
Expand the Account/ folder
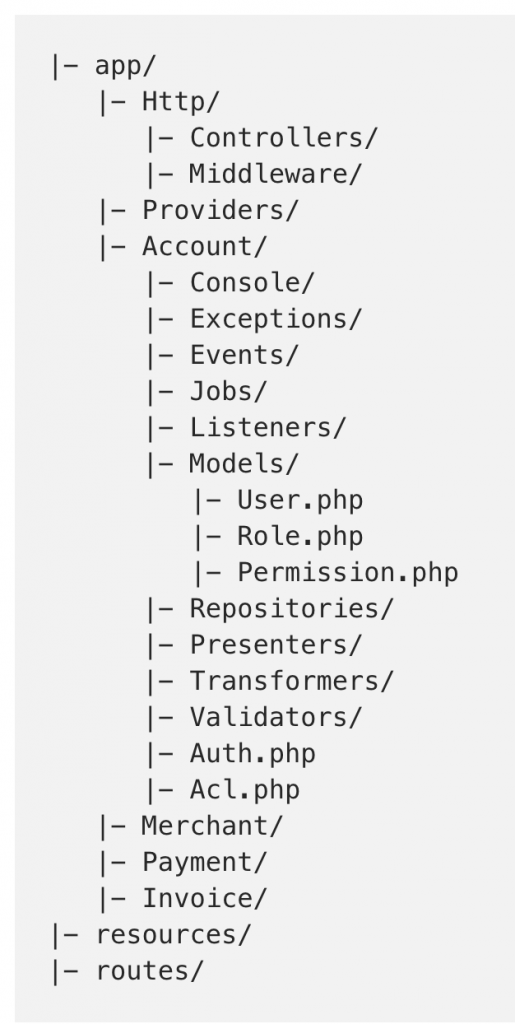(204, 247)
